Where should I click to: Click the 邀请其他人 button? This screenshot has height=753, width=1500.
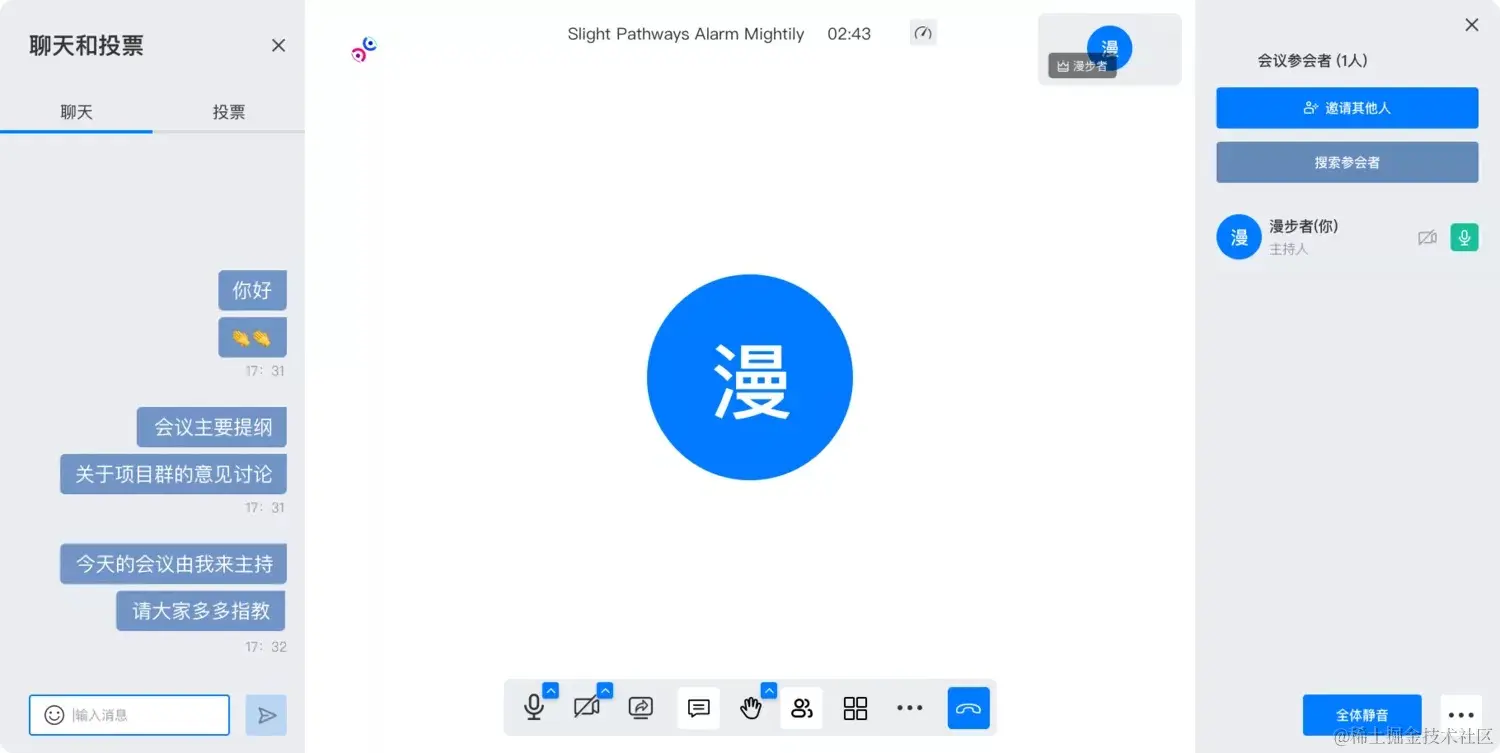1346,108
